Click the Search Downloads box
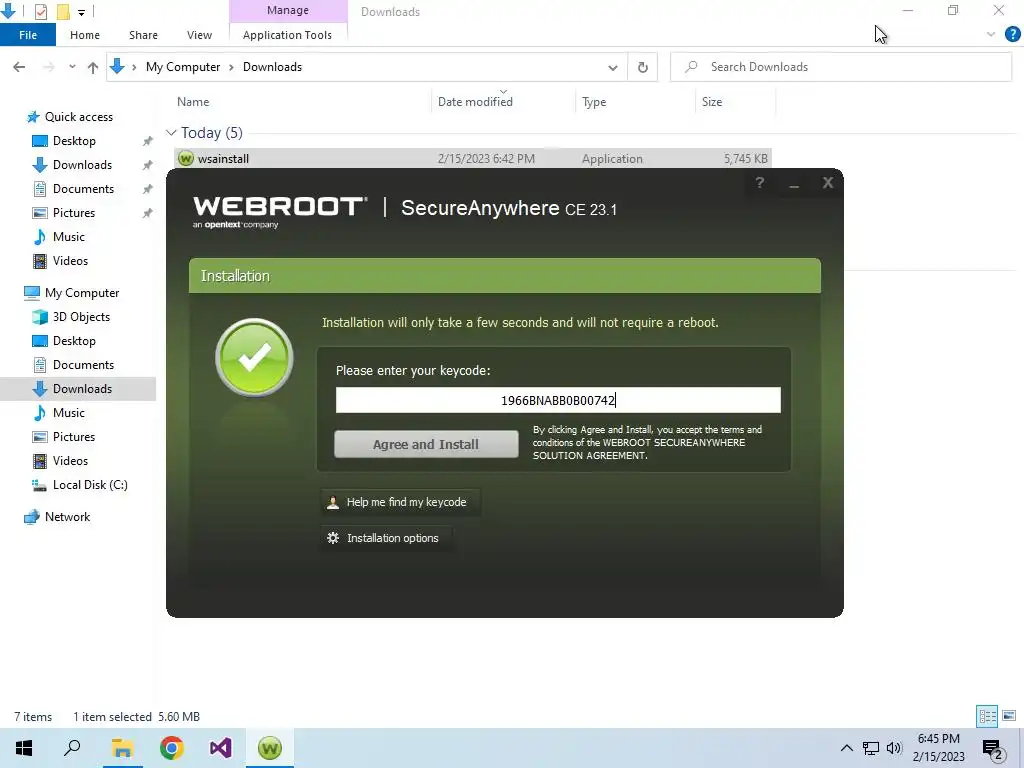The width and height of the screenshot is (1024, 768). (x=841, y=67)
